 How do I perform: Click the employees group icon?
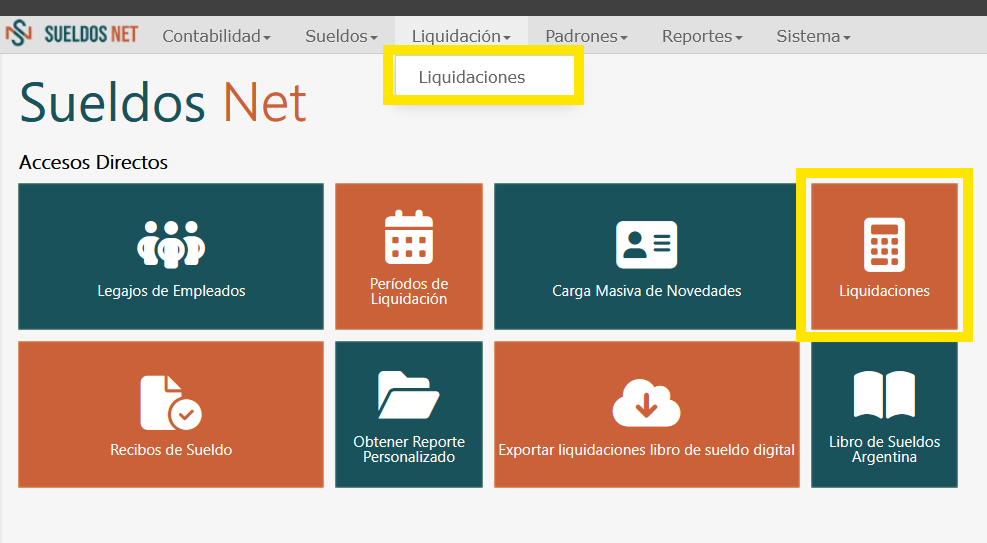coord(171,244)
